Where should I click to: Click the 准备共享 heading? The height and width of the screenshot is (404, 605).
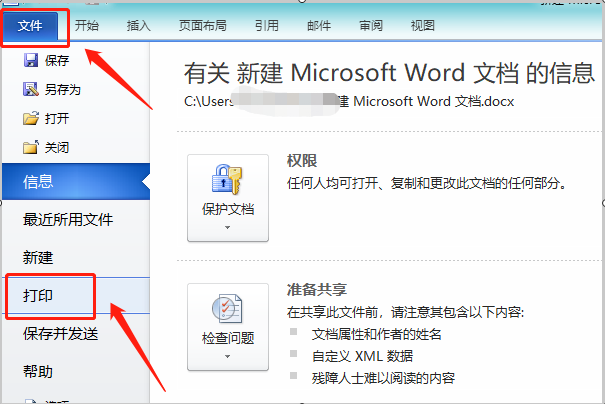(317, 289)
